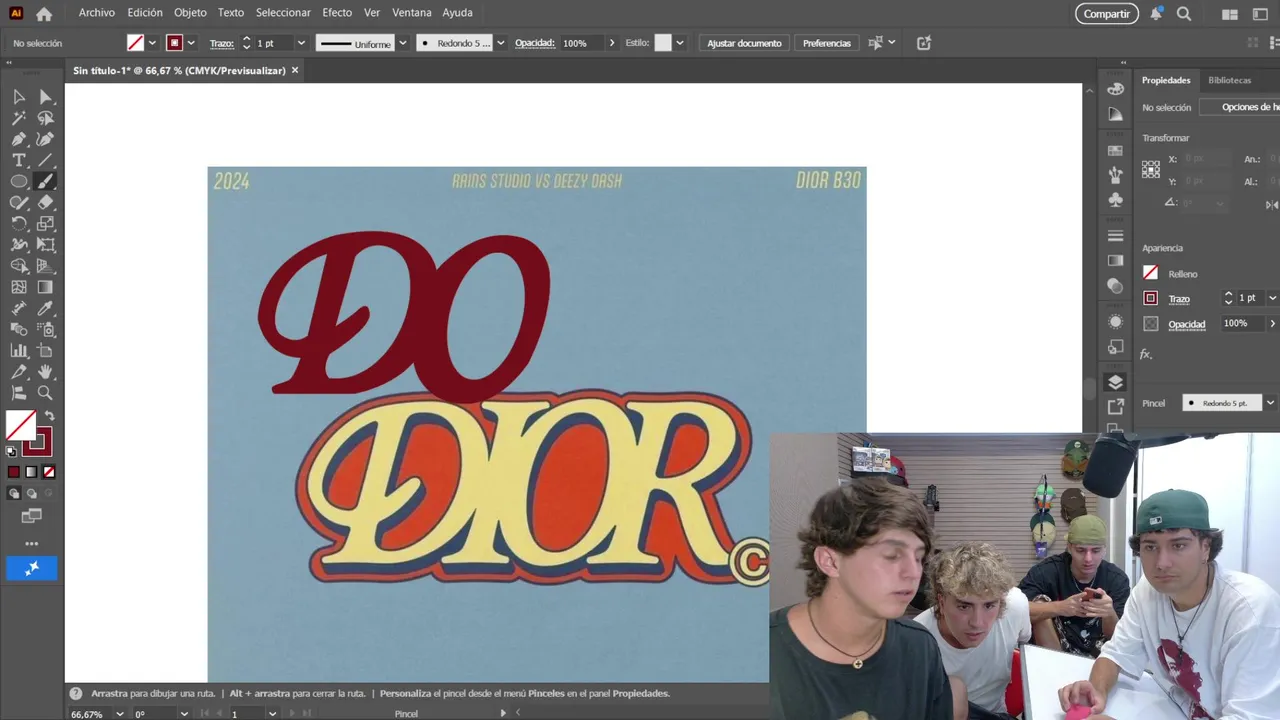Click the Preferencias button
Image resolution: width=1280 pixels, height=720 pixels.
pos(827,43)
